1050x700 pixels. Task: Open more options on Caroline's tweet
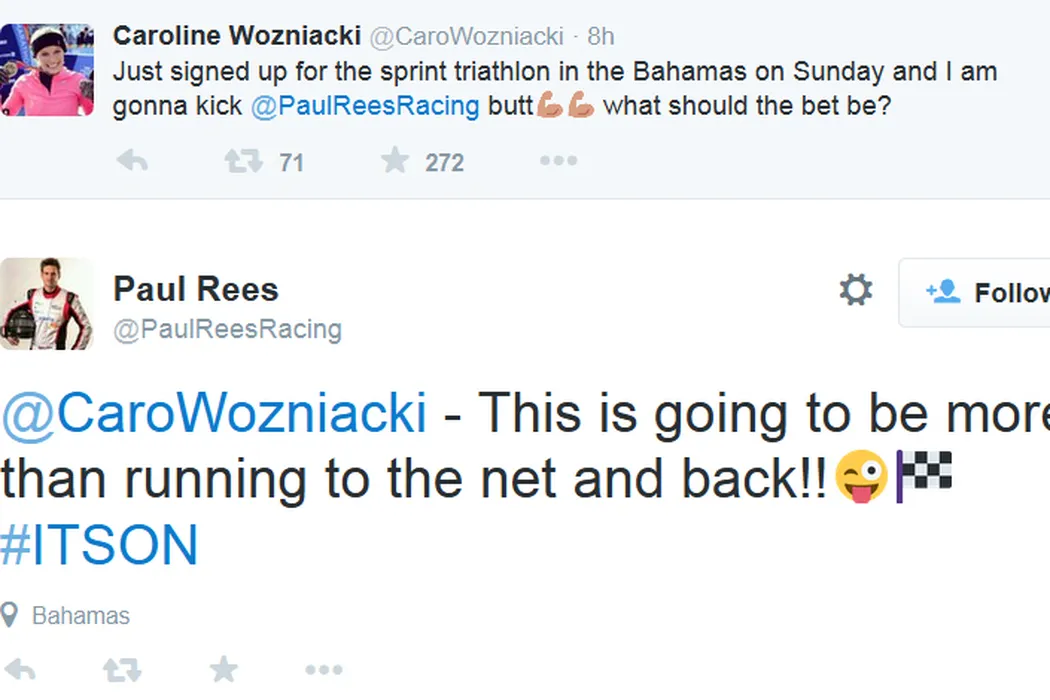click(558, 161)
